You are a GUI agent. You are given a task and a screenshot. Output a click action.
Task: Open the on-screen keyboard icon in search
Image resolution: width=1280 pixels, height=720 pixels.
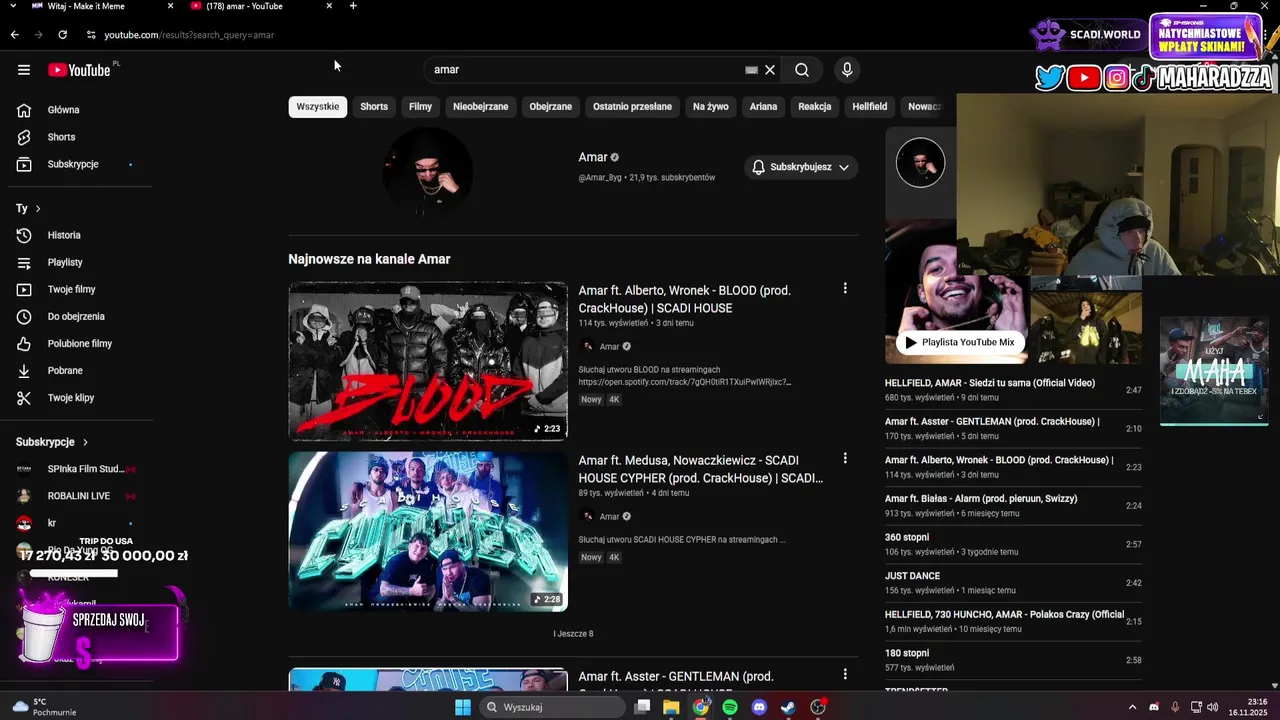(x=751, y=70)
